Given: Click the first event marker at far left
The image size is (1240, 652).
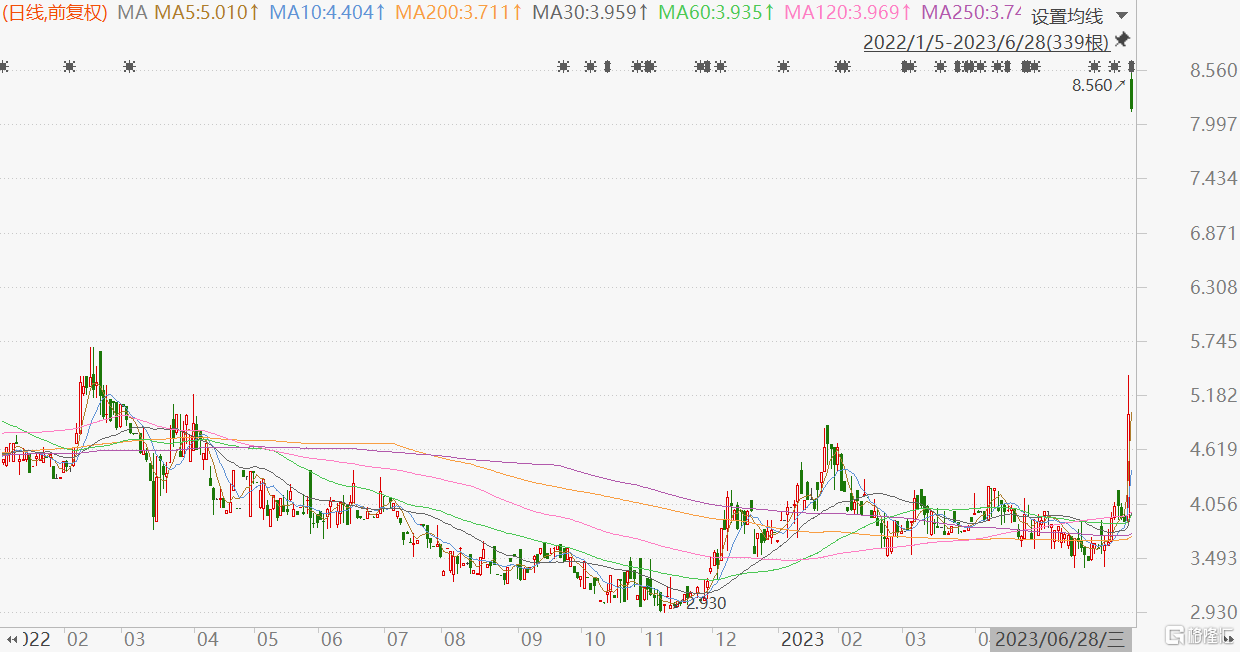Looking at the screenshot, I should click(x=4, y=67).
